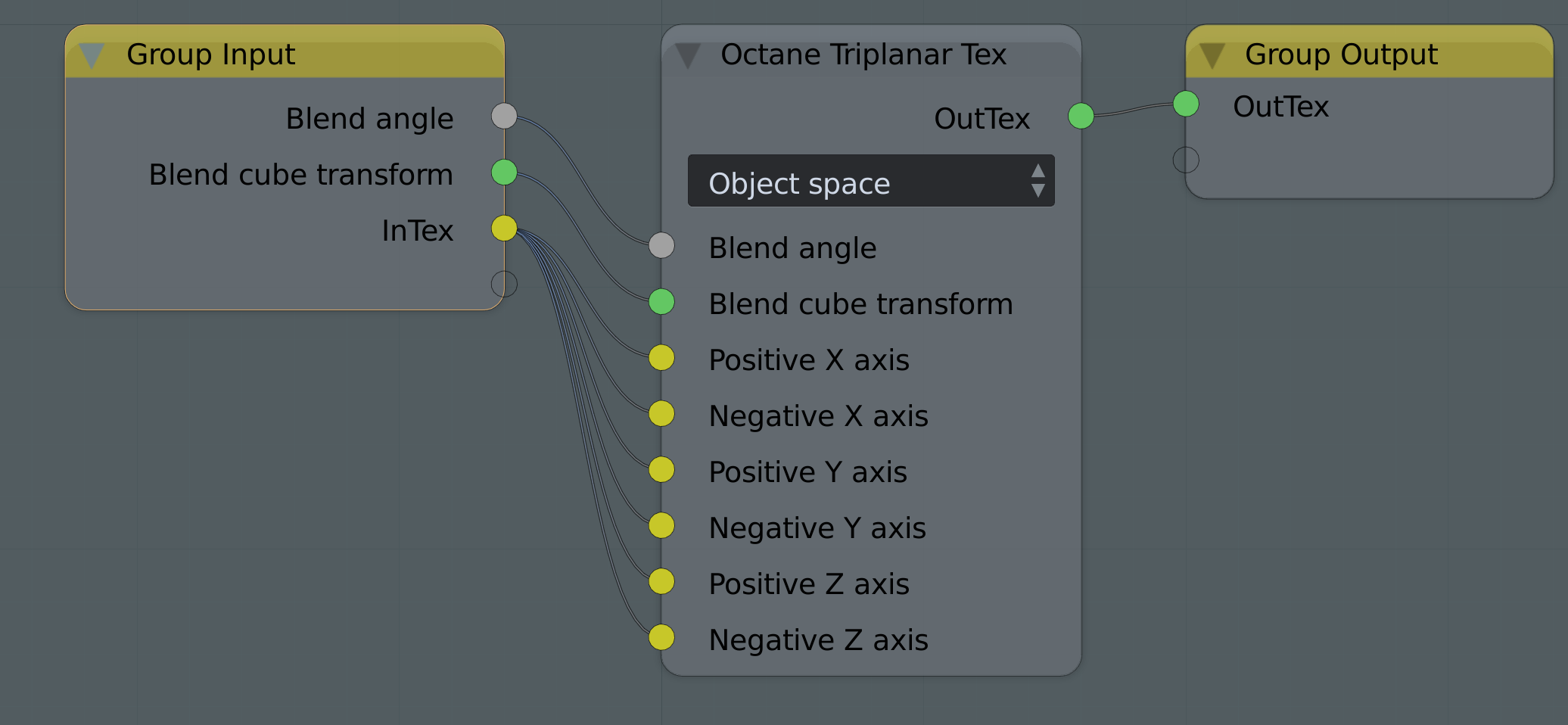Screen dimensions: 1568x725
Task: Click the empty socket on Group Output node
Action: tap(1186, 160)
